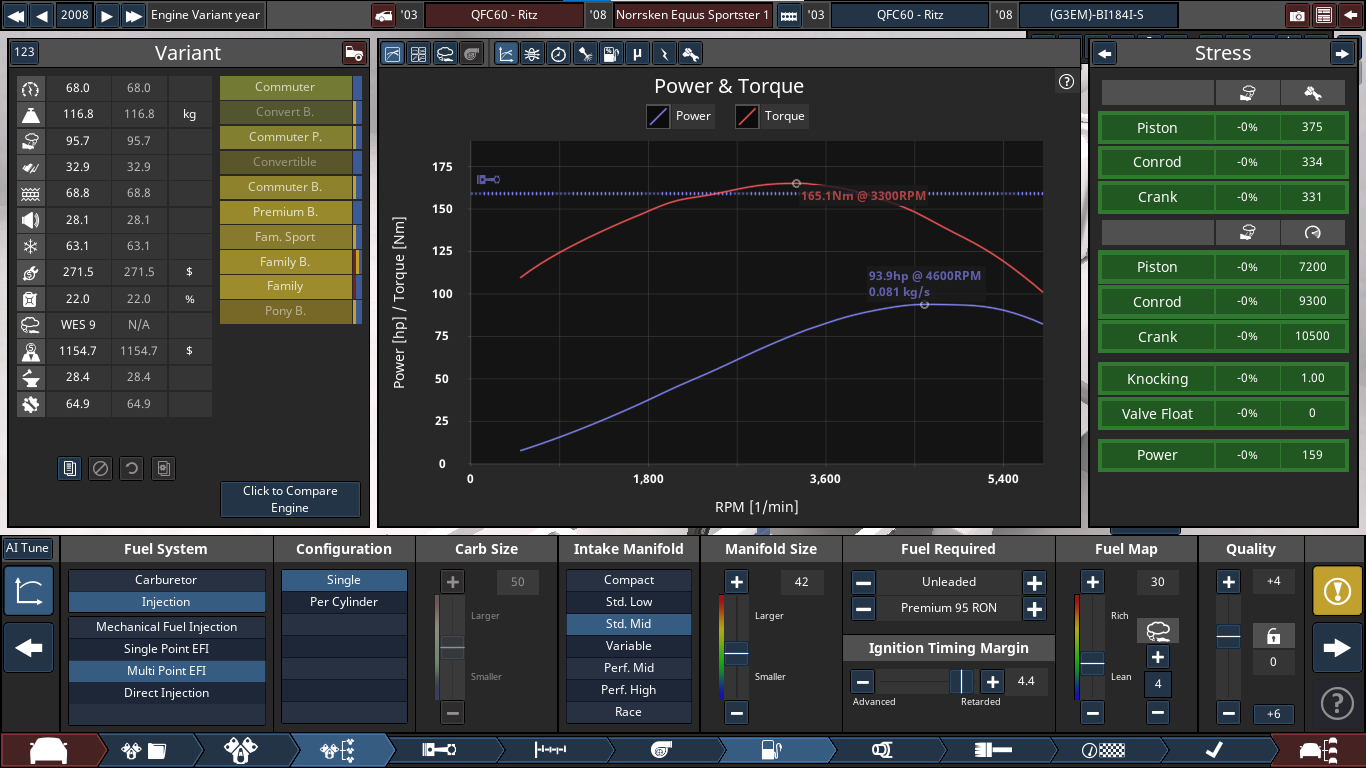Toggle the quality lock icon
Viewport: 1366px width, 768px height.
click(x=1274, y=636)
